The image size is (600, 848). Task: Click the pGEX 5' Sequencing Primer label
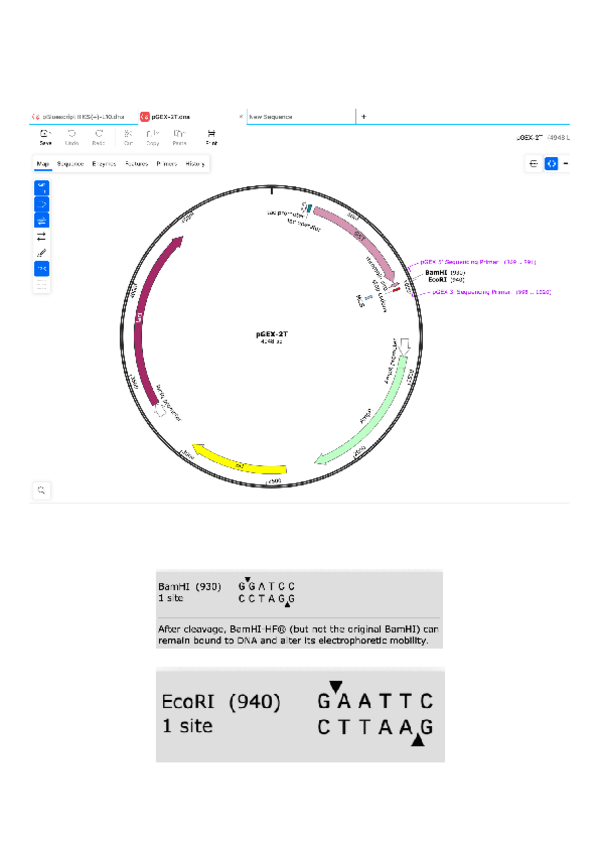478,262
